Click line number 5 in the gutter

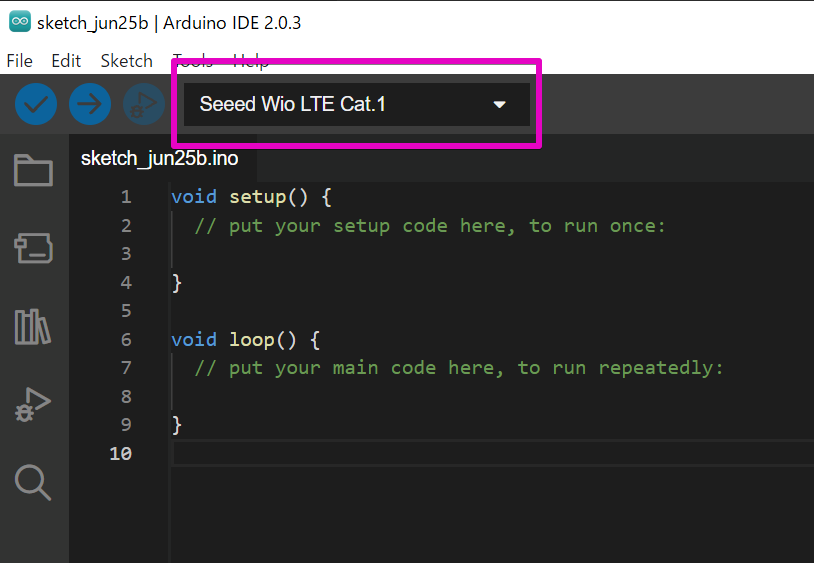[126, 311]
